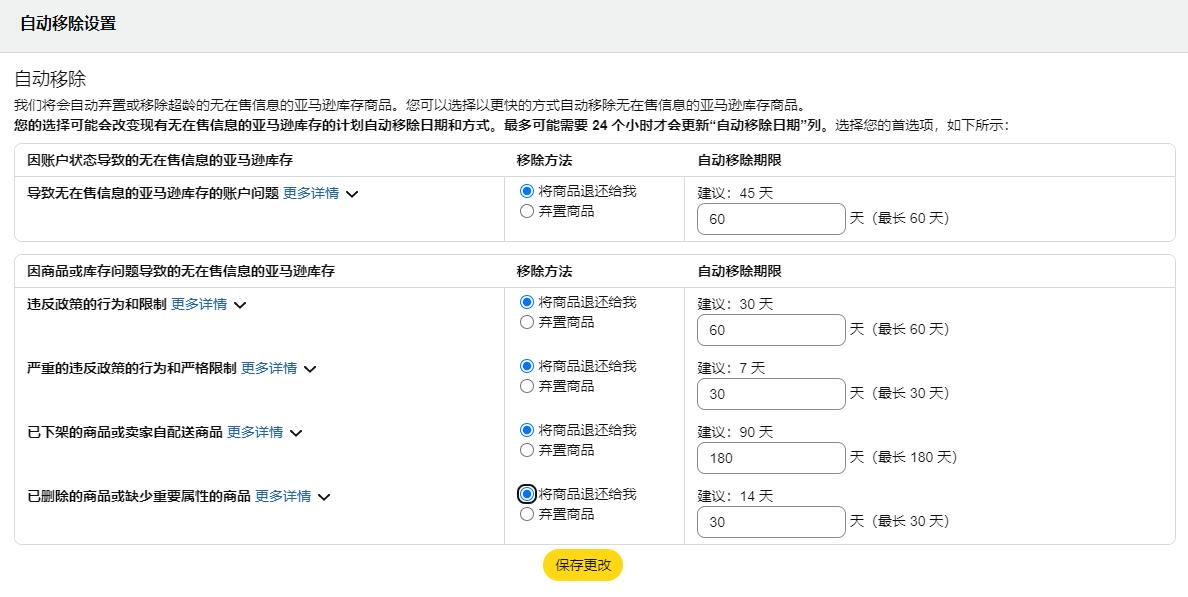The width and height of the screenshot is (1188, 597).
Task: Select 弃置商品 for 违反政策的行为和限制
Action: [x=527, y=322]
